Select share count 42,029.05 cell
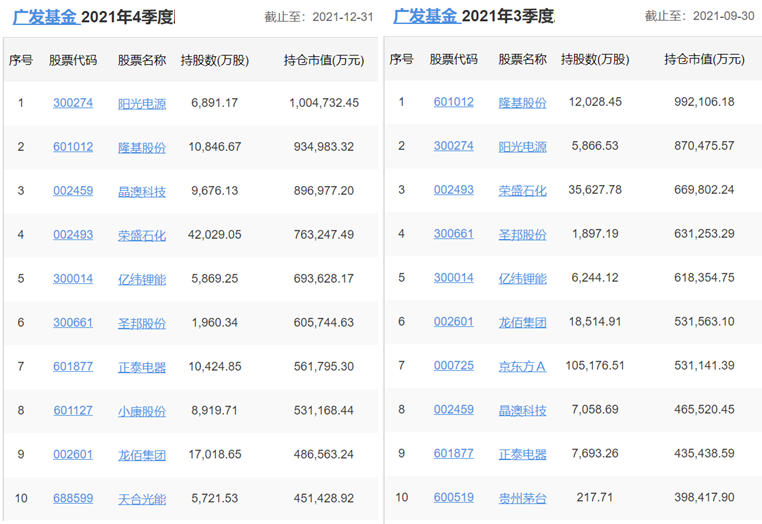Screen dimensions: 762x524 pyautogui.click(x=214, y=235)
